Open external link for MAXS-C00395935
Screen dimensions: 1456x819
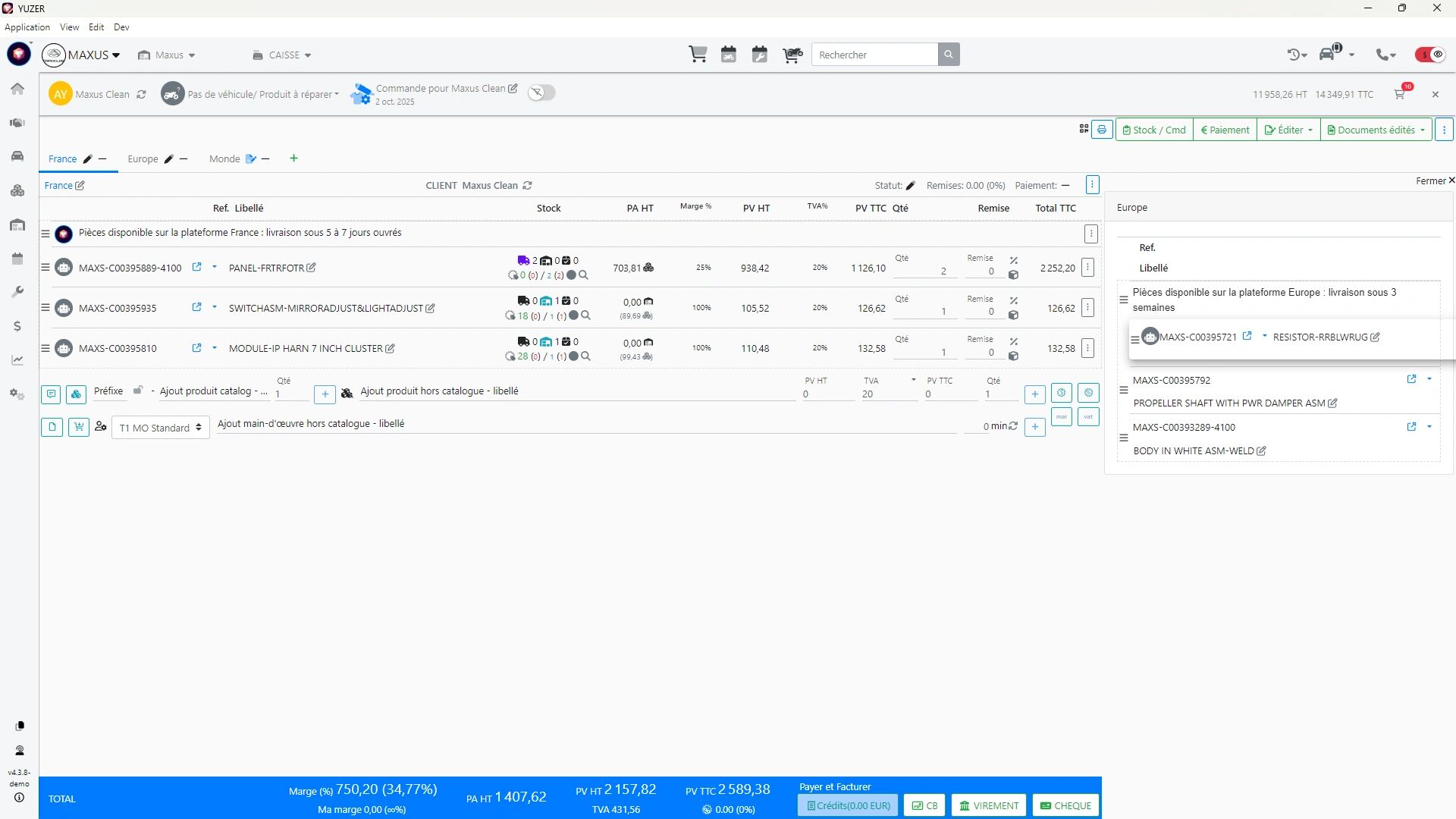coord(196,307)
